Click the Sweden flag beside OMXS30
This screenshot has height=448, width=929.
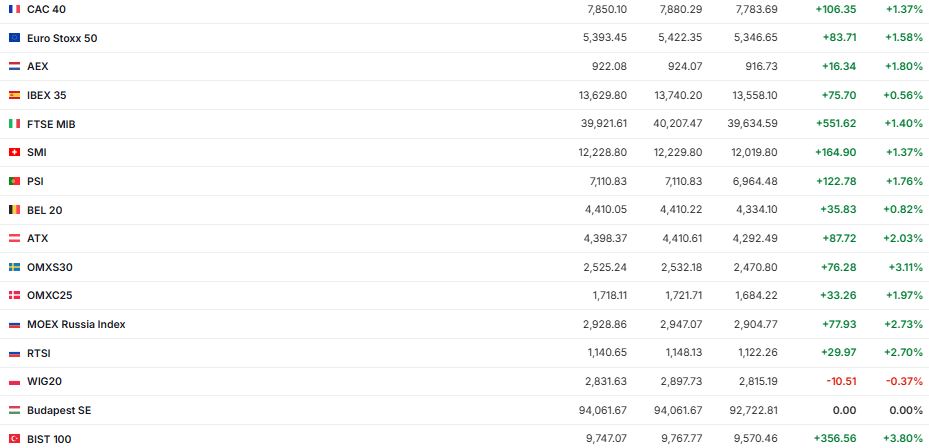(x=14, y=267)
